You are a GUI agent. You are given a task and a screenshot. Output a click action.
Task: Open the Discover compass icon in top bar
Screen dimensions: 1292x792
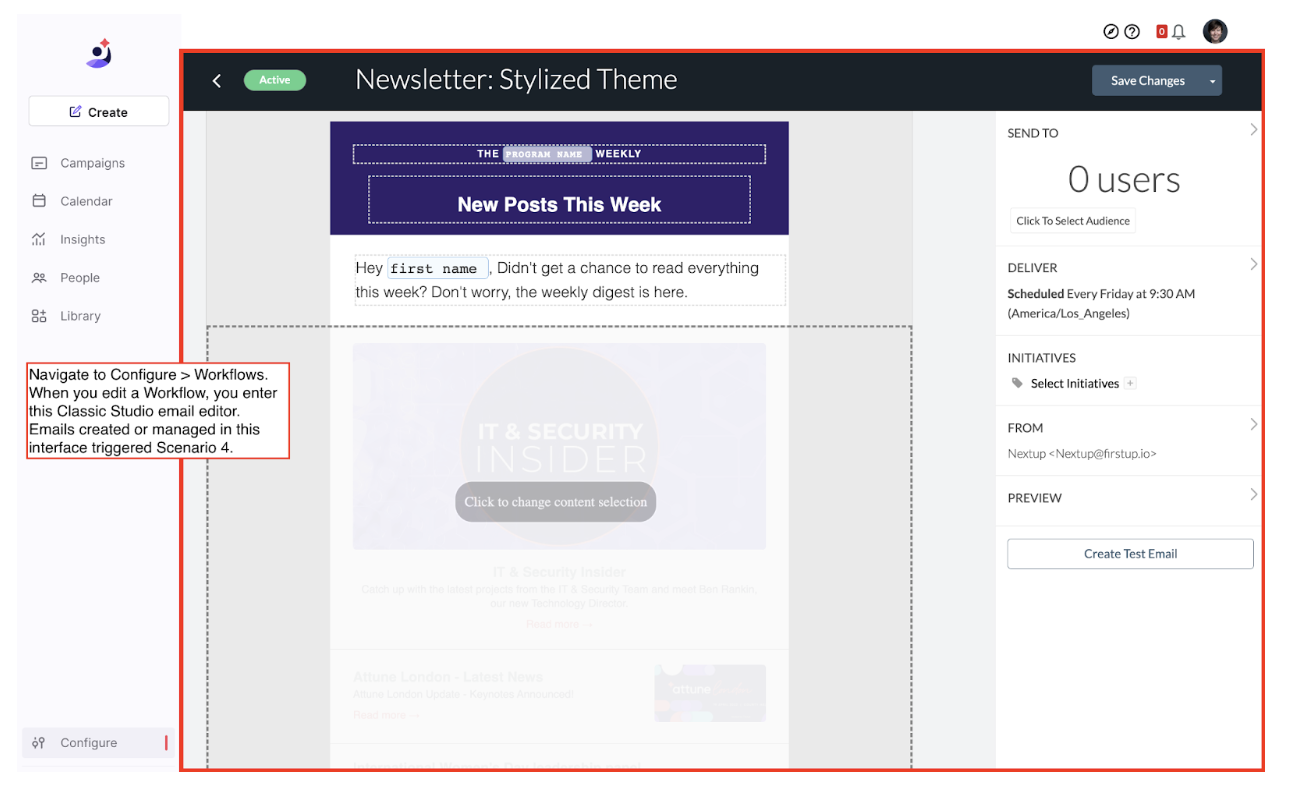click(x=1110, y=31)
